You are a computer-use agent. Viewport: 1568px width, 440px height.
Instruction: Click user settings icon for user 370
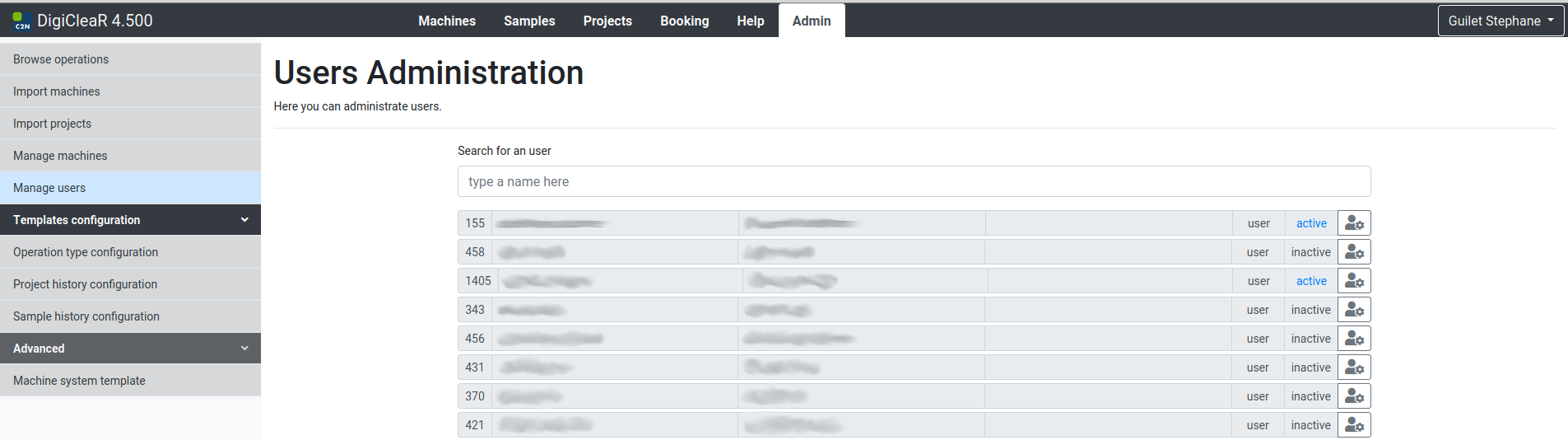tap(1354, 396)
